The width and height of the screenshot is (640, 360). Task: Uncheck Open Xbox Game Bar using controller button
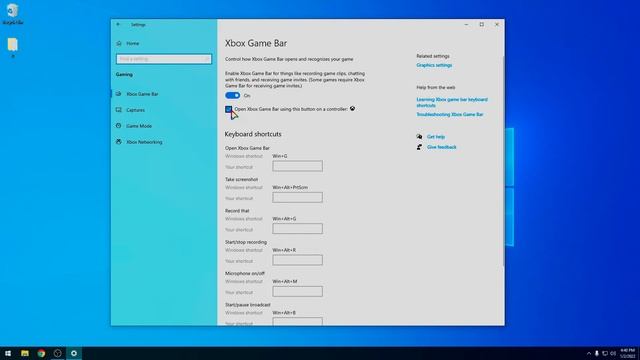229,109
